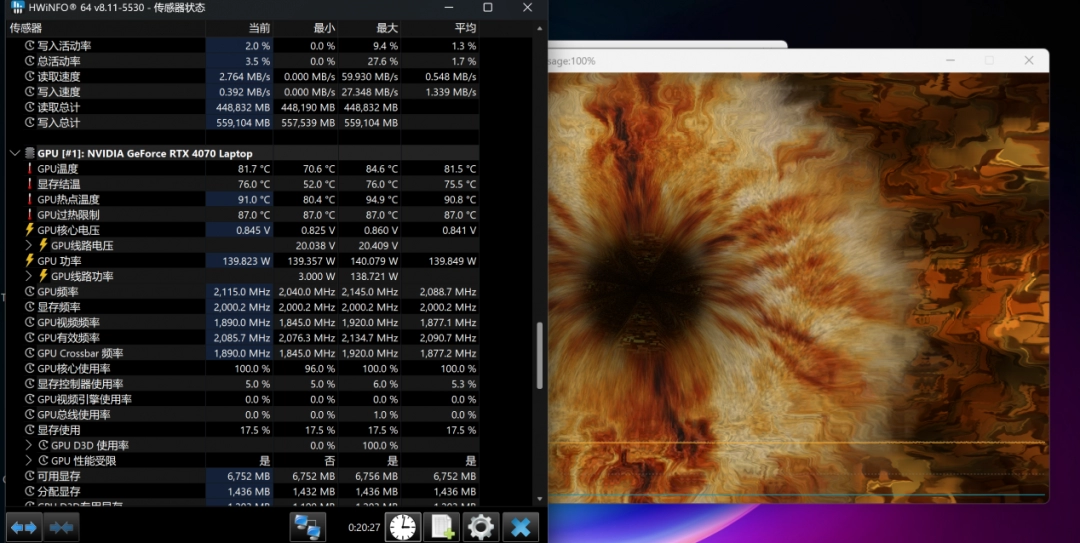Click thermometer icon of GPU温度 row

pyautogui.click(x=30, y=169)
